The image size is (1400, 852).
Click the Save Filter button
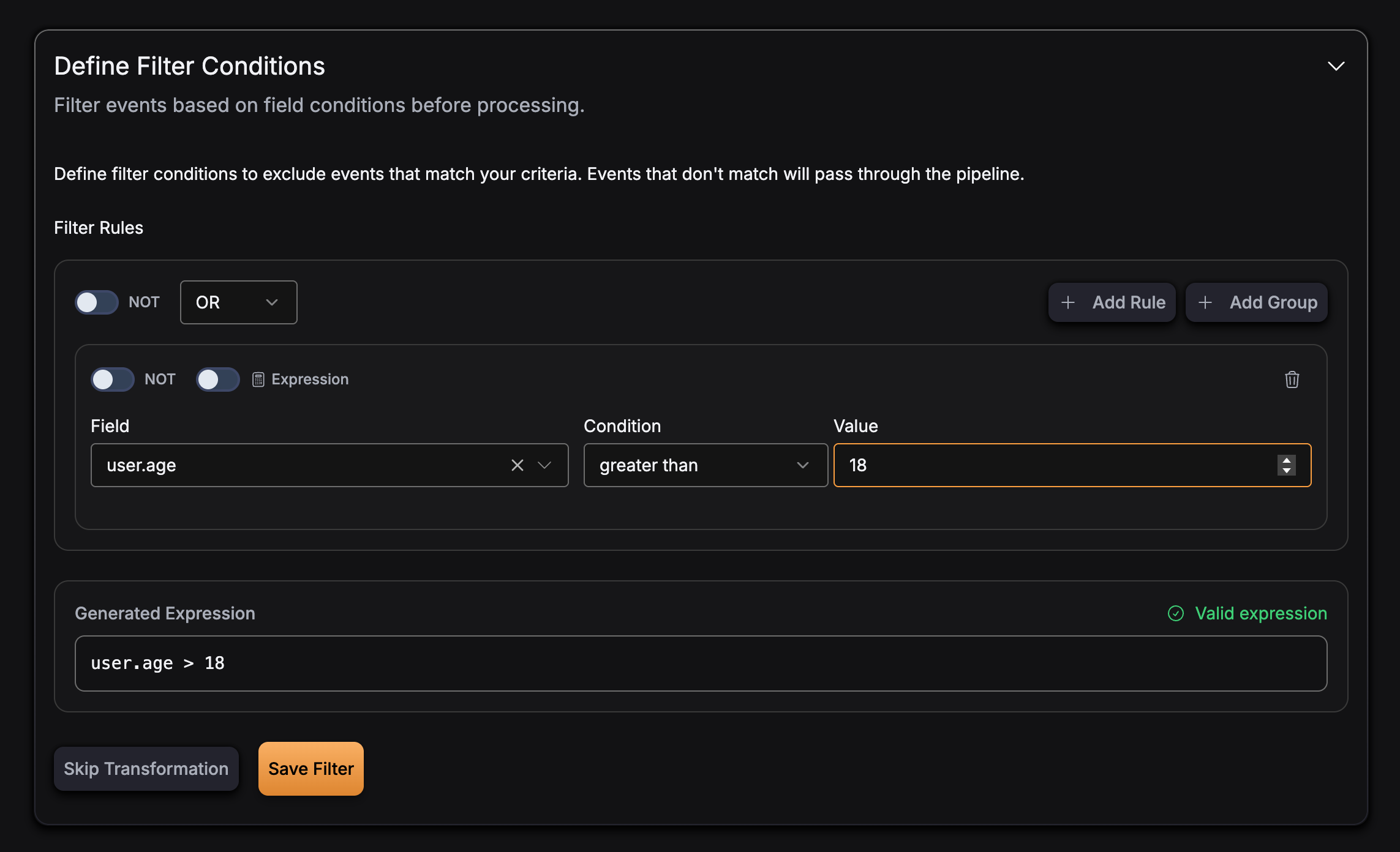click(310, 769)
